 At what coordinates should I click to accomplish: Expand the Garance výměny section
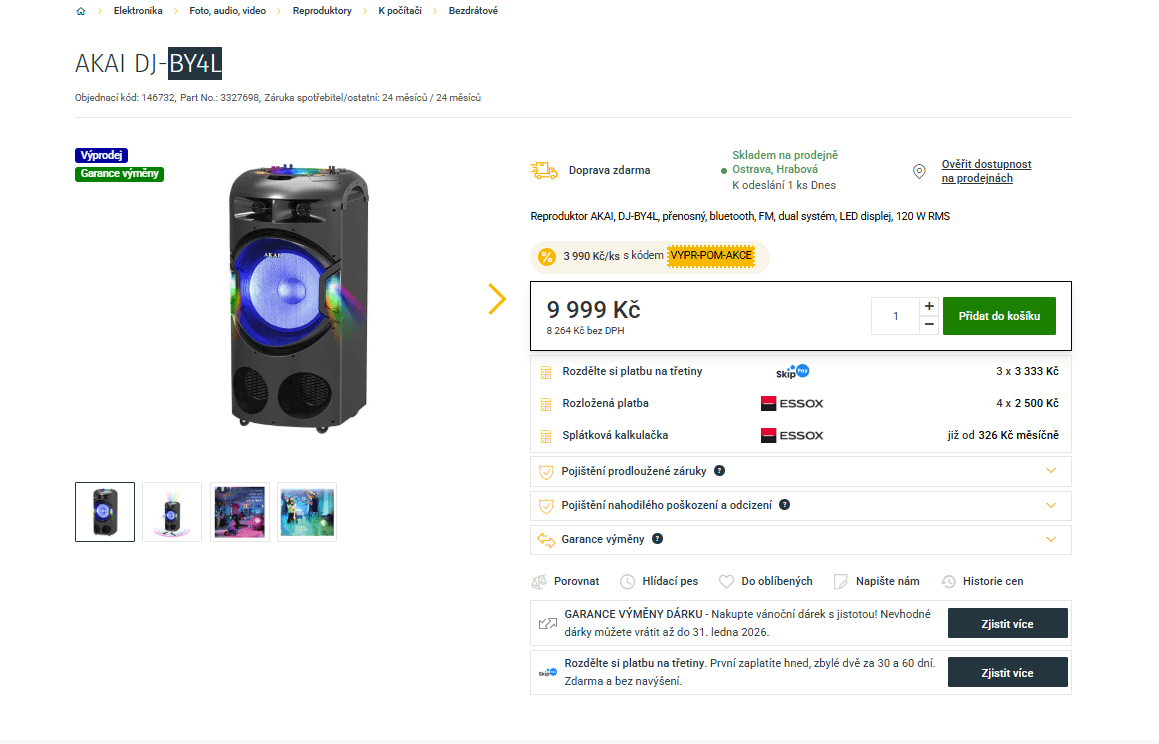point(1051,538)
